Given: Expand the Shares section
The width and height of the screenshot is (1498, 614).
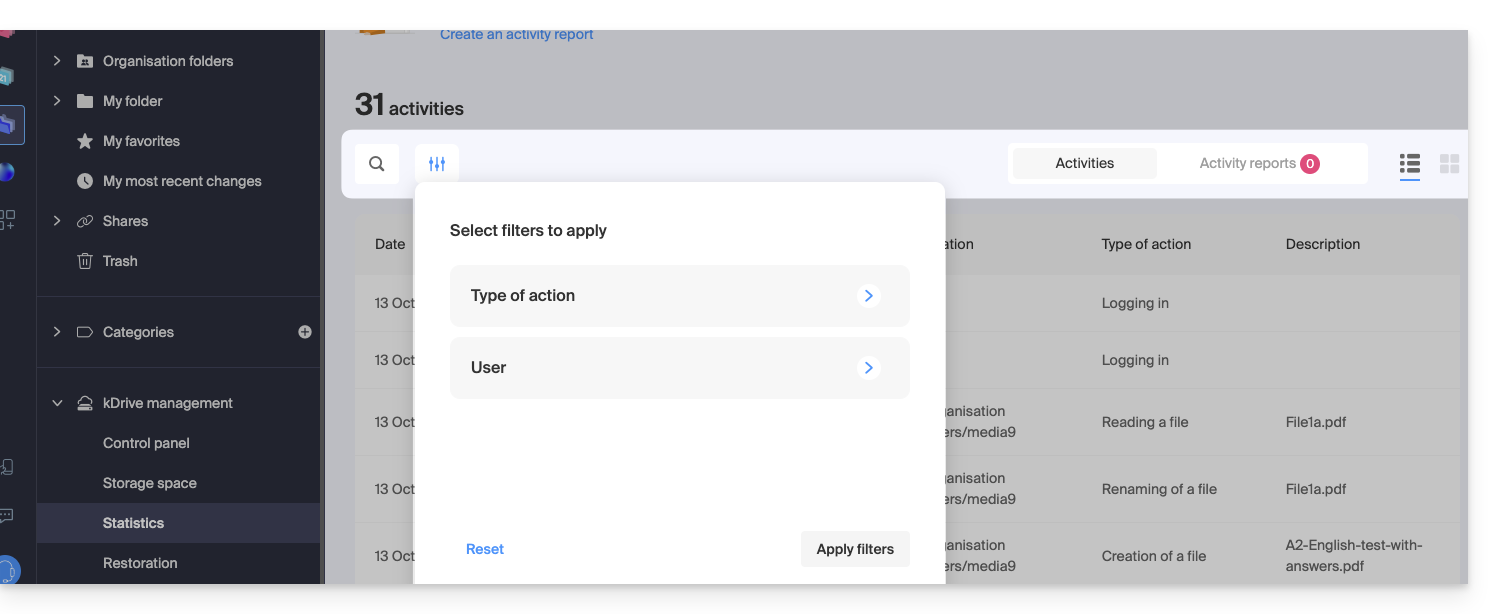Looking at the screenshot, I should point(57,221).
